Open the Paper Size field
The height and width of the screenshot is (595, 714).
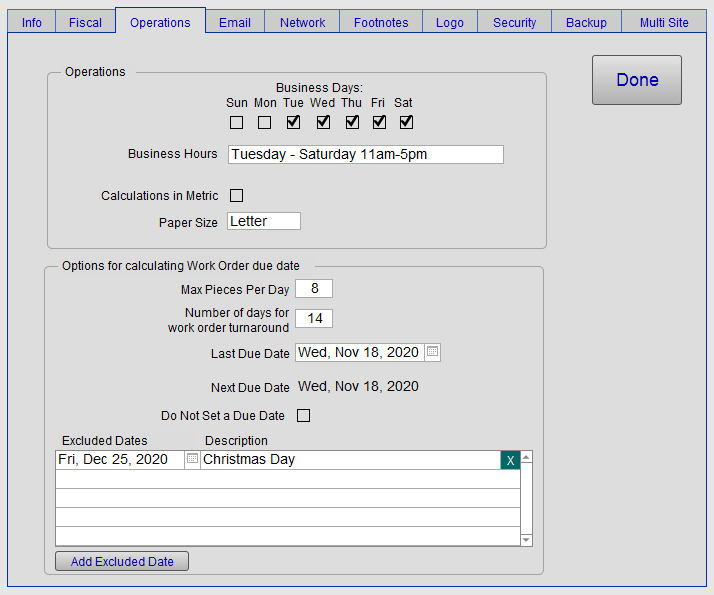pyautogui.click(x=264, y=222)
